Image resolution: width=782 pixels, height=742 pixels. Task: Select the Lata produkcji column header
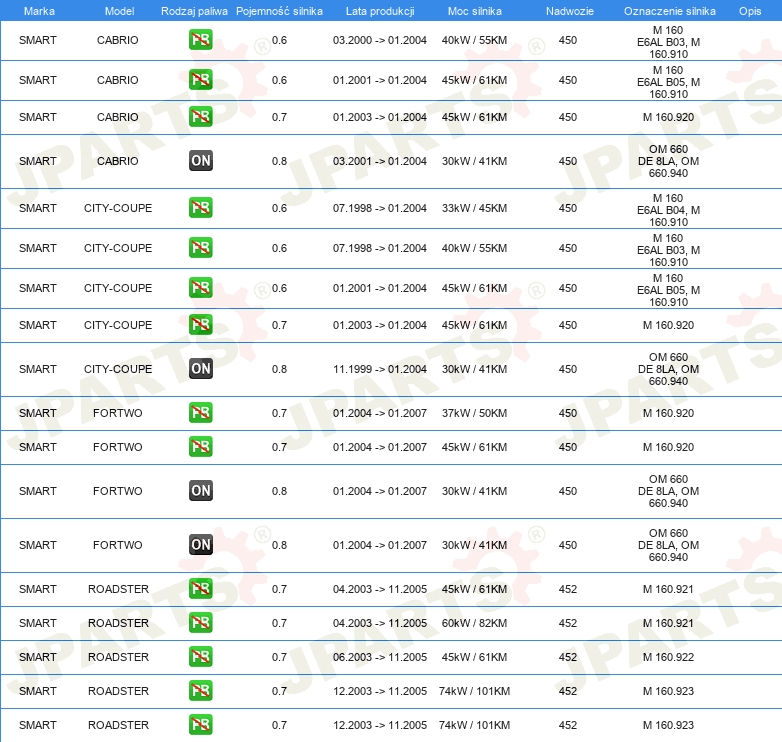click(379, 10)
